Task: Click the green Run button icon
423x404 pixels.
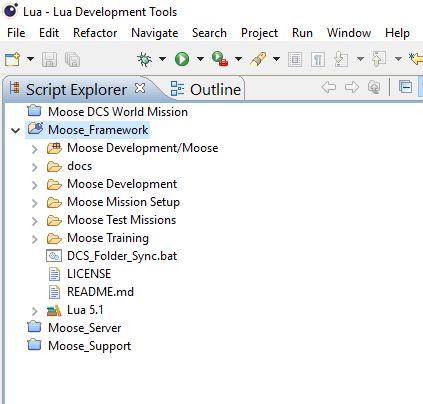Action: click(x=182, y=59)
